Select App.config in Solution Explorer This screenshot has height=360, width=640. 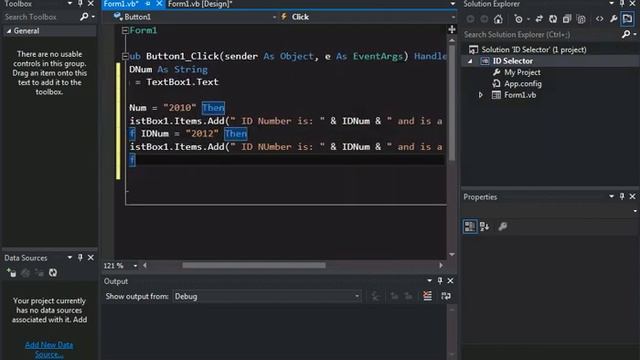click(523, 84)
